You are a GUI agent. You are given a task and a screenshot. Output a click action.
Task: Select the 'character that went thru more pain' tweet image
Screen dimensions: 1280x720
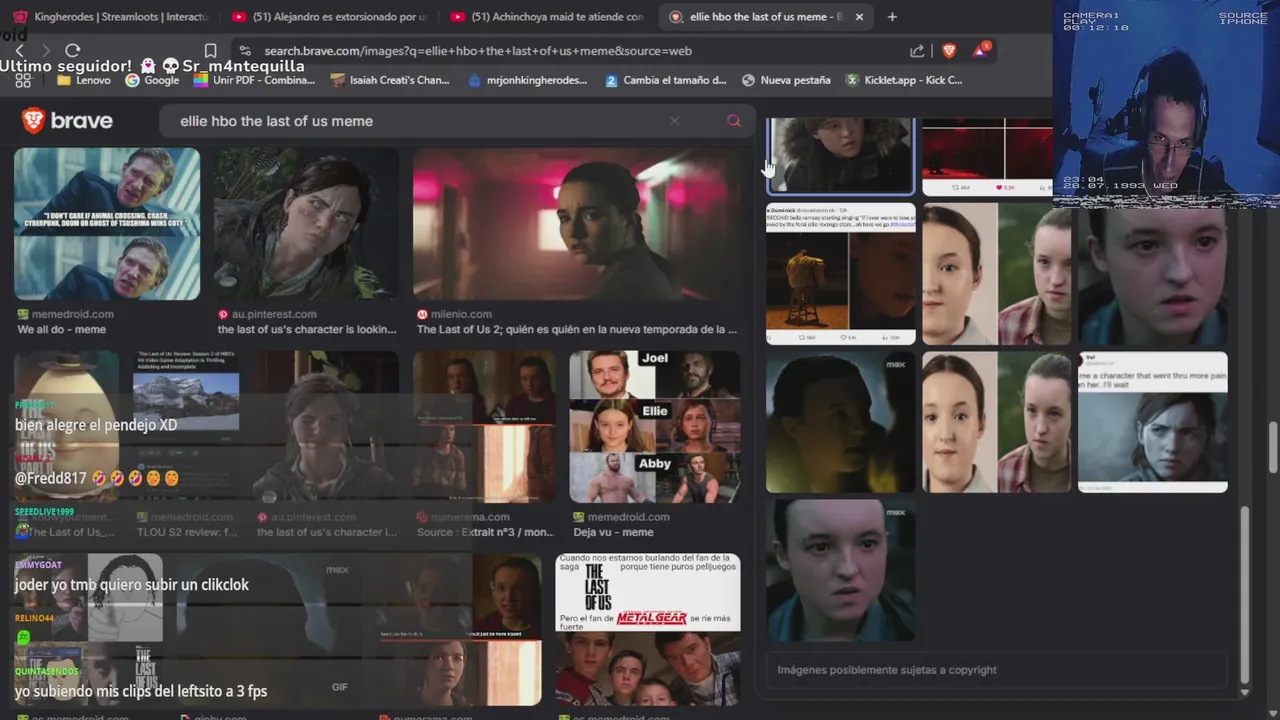coord(1152,422)
